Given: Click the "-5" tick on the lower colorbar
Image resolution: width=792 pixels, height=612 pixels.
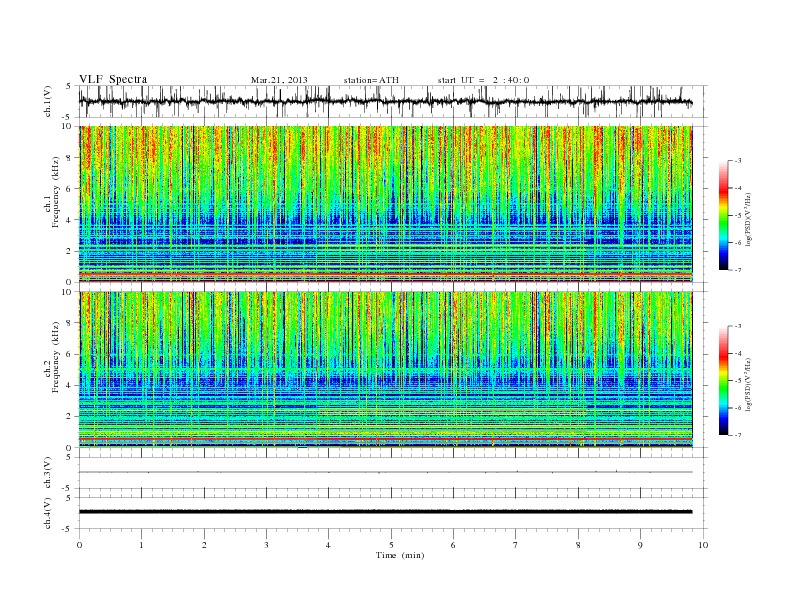Looking at the screenshot, I should 737,381.
